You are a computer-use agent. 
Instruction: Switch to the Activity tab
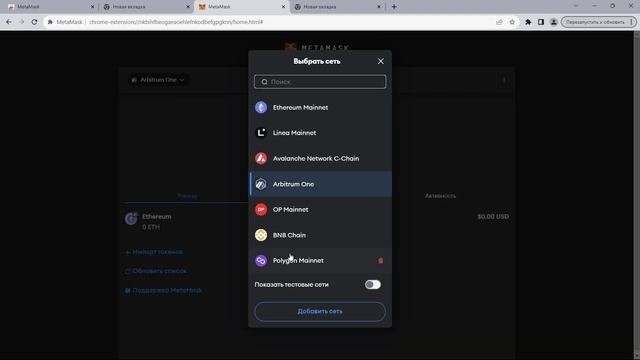point(440,196)
